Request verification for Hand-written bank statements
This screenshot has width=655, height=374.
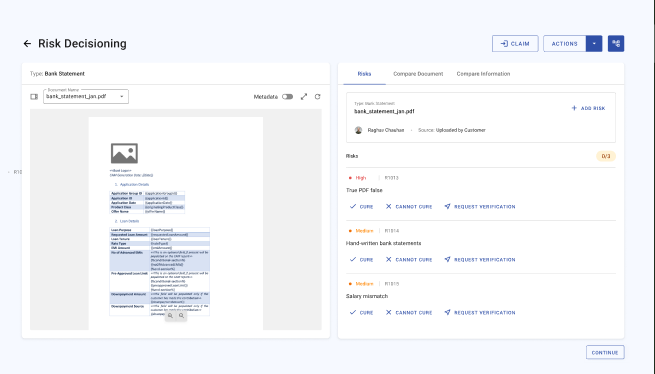point(480,260)
